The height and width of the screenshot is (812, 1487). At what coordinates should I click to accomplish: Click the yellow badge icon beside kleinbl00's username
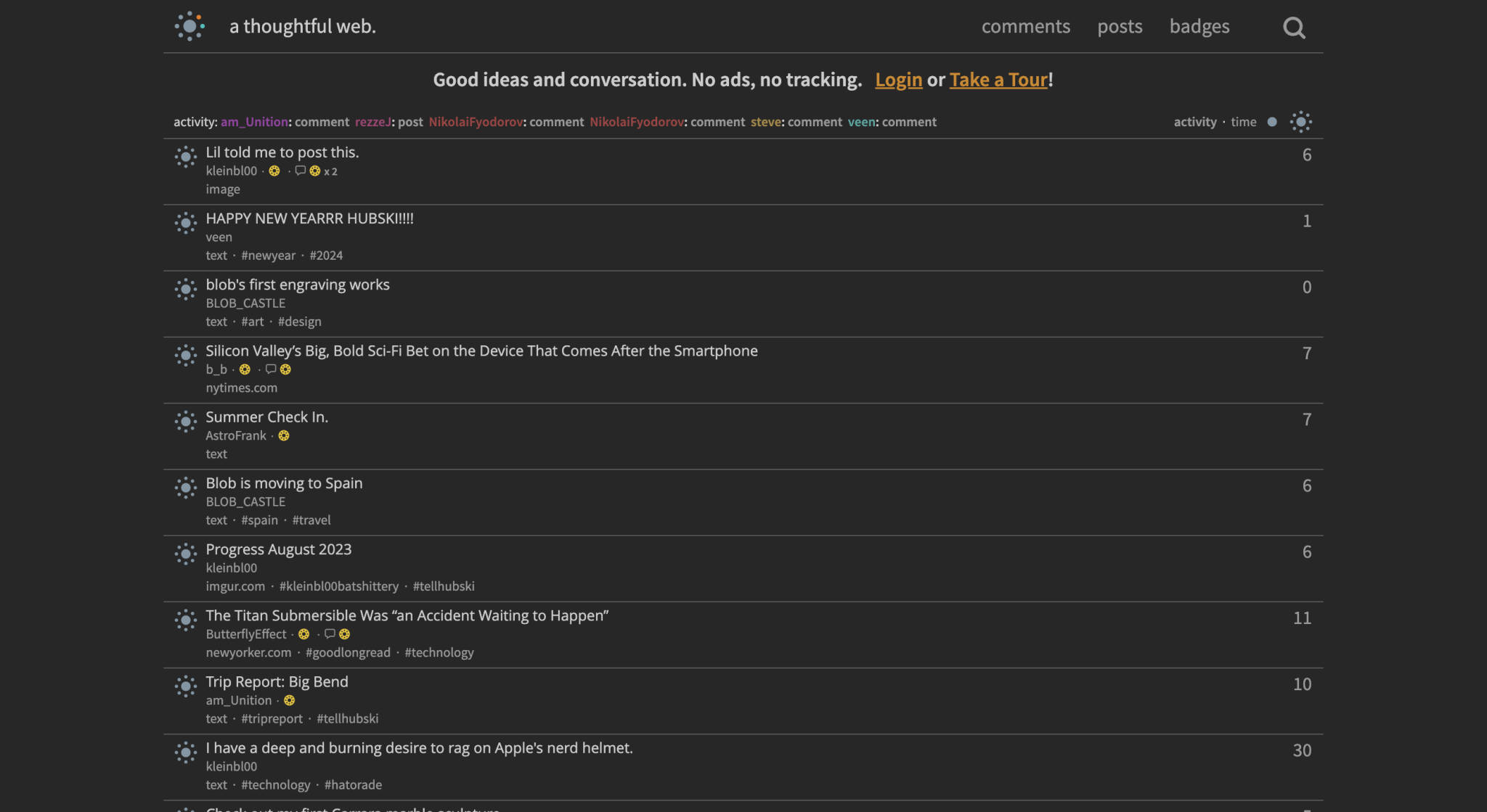(x=274, y=171)
